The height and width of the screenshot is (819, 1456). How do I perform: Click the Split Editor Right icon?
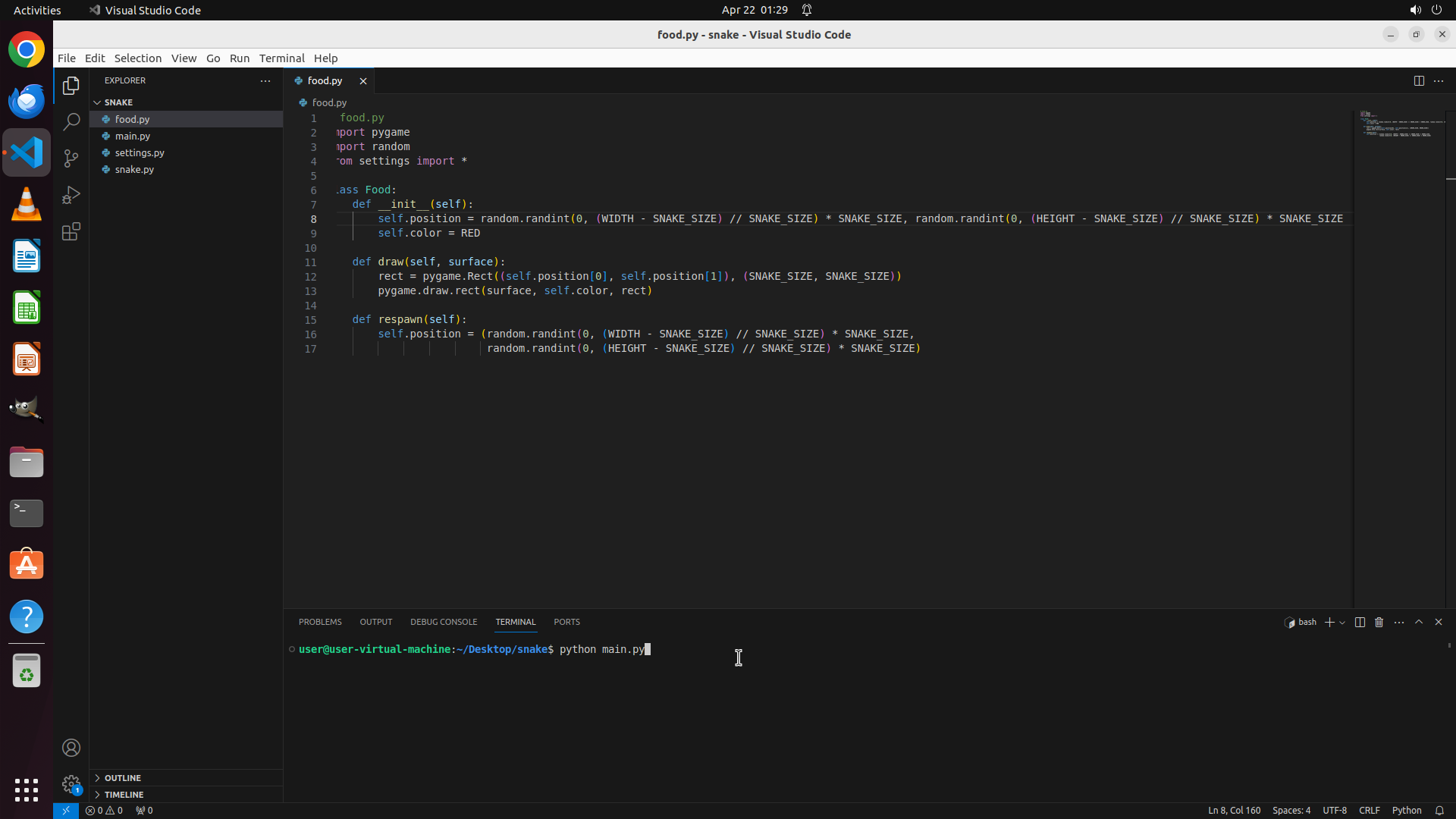[x=1419, y=81]
